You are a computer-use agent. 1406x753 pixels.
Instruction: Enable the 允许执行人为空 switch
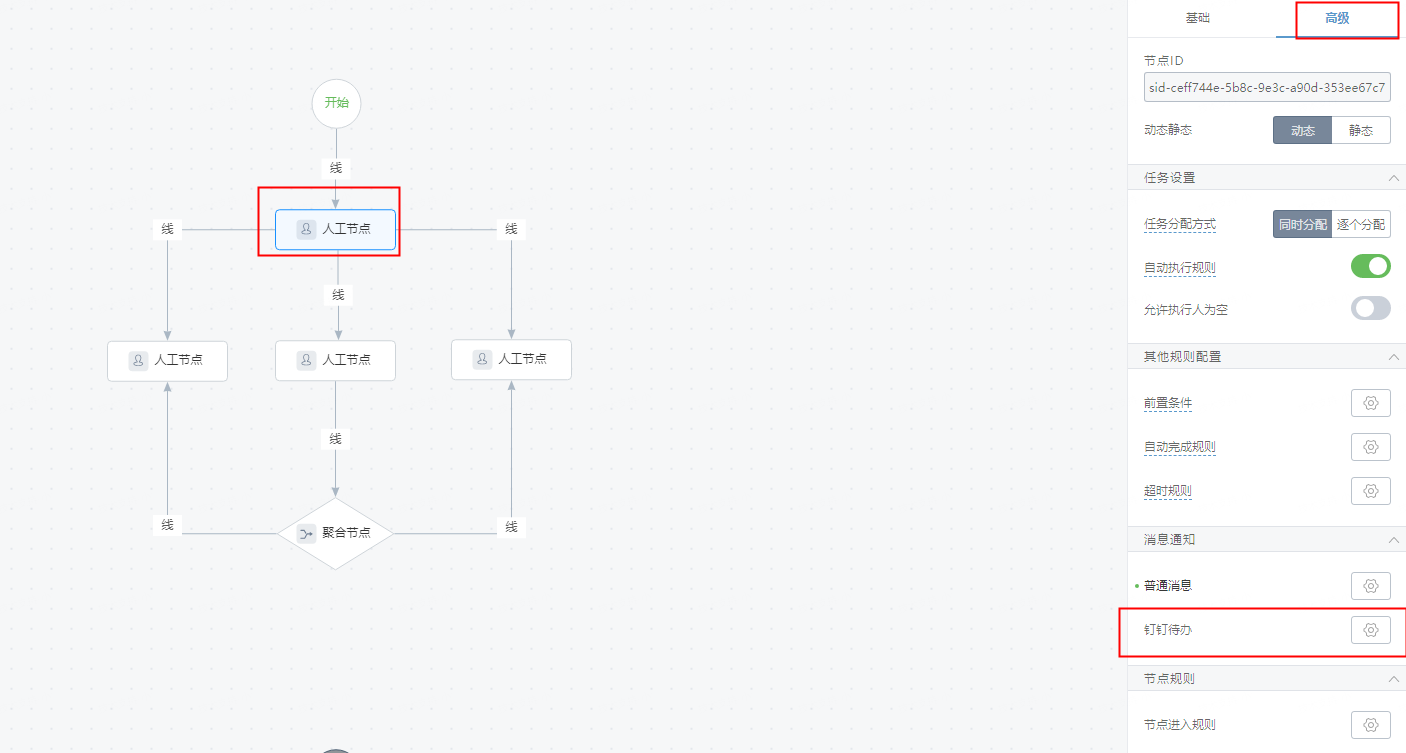(x=1370, y=308)
